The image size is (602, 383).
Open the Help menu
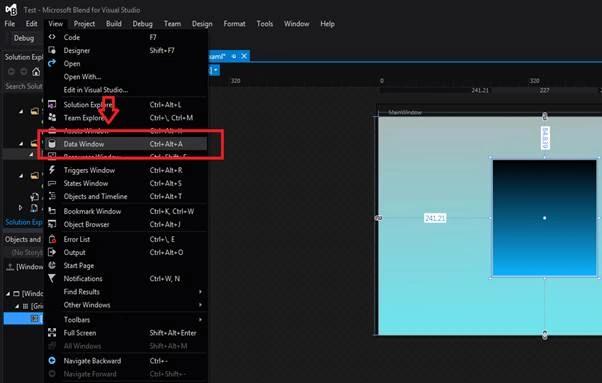click(x=327, y=24)
